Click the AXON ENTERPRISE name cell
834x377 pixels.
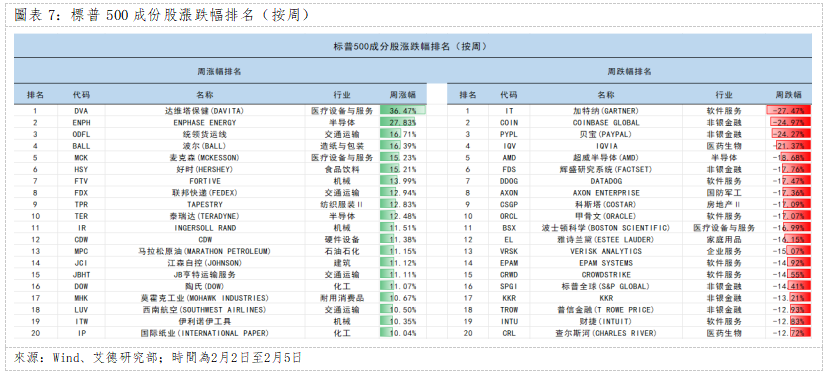click(x=605, y=193)
